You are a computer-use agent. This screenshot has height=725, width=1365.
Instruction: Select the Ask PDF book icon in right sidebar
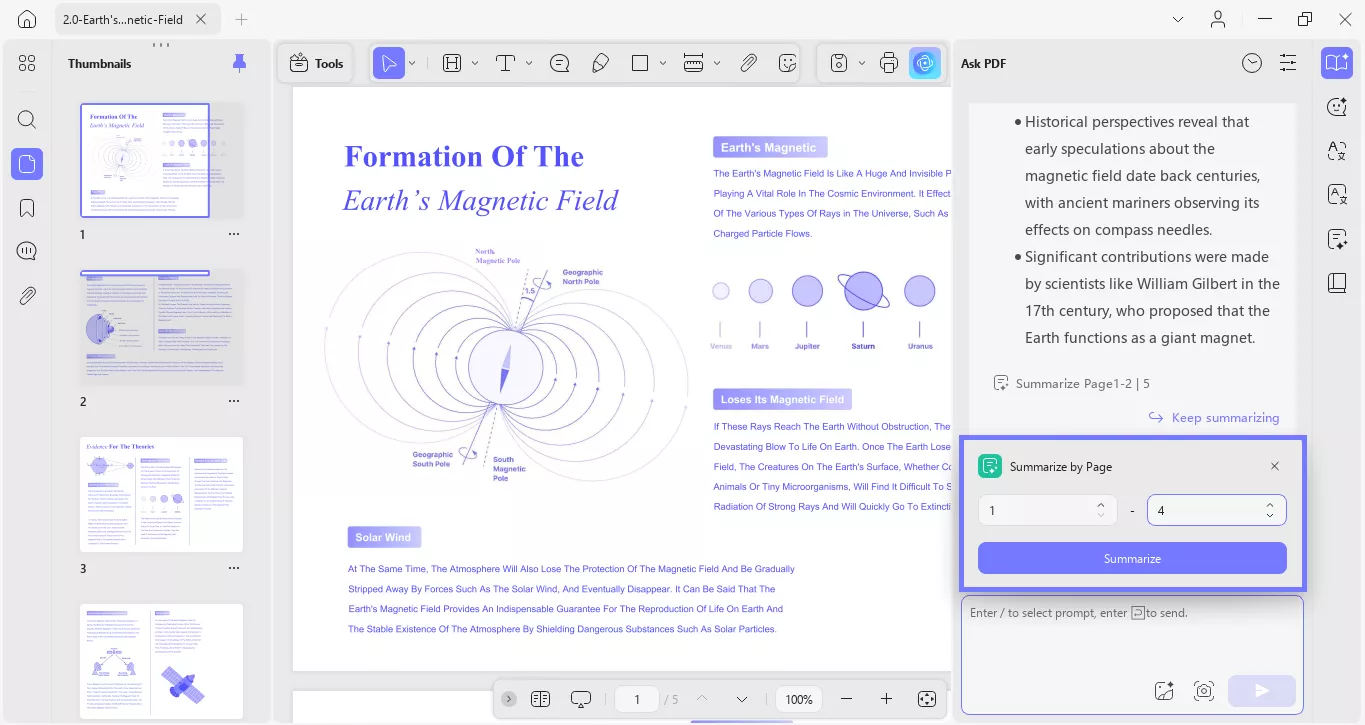tap(1337, 63)
